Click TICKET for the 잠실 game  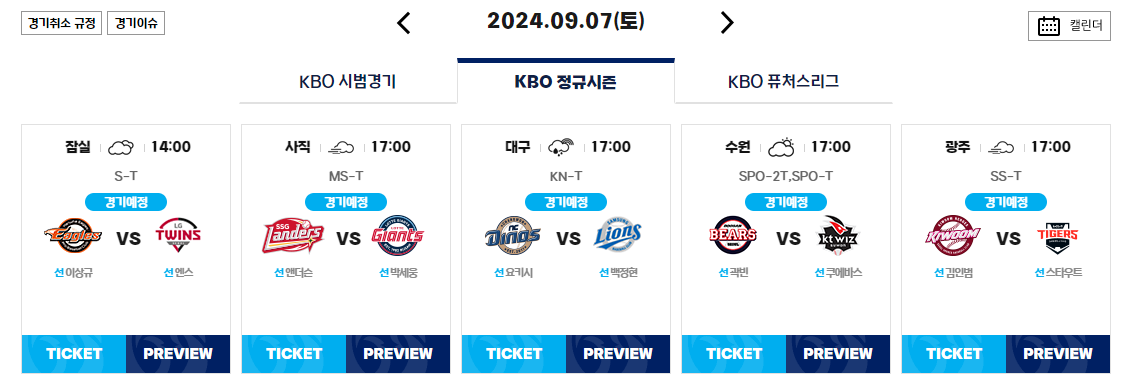[x=74, y=354]
